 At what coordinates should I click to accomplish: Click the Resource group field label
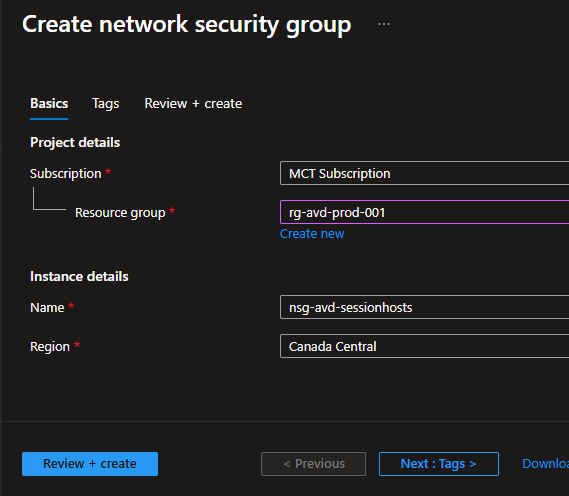click(x=120, y=213)
